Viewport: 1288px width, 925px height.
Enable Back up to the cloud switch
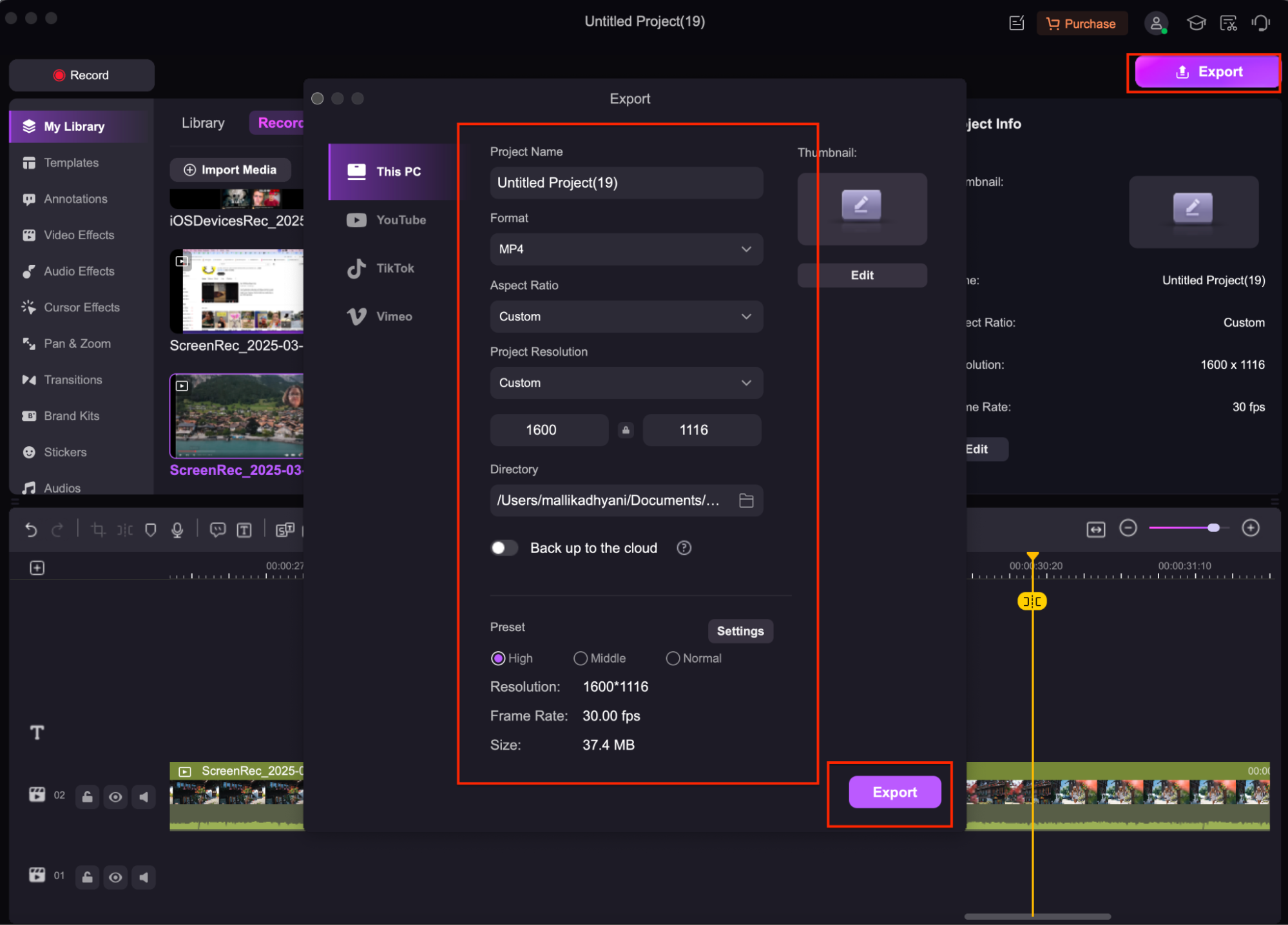(504, 548)
